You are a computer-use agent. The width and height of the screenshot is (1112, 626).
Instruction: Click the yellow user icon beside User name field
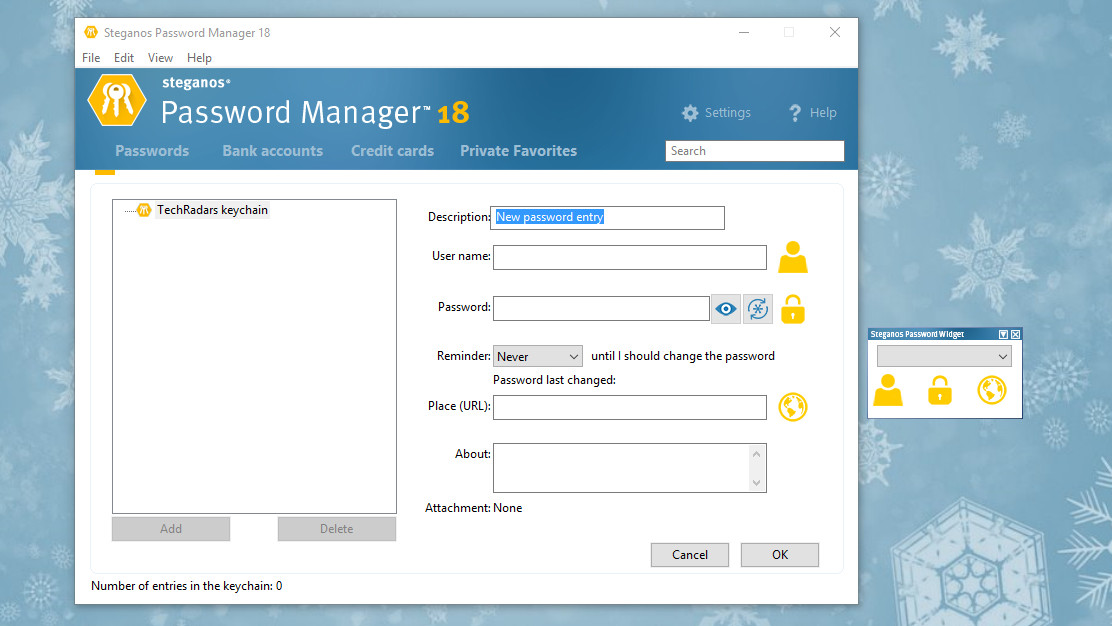coord(793,257)
